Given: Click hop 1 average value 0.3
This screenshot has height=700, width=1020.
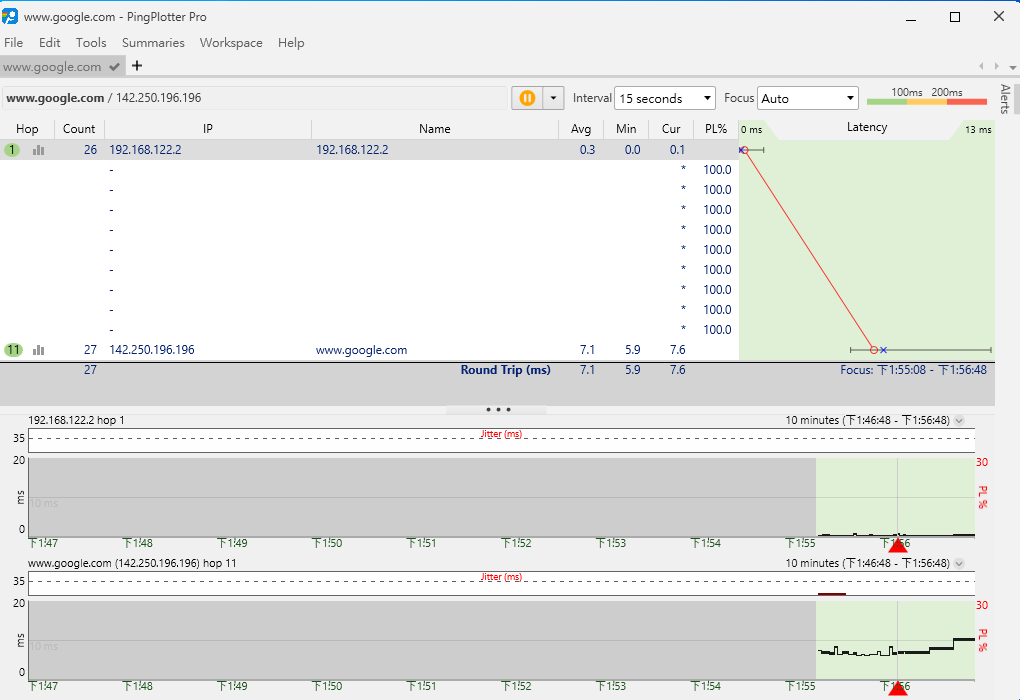Looking at the screenshot, I should click(587, 150).
